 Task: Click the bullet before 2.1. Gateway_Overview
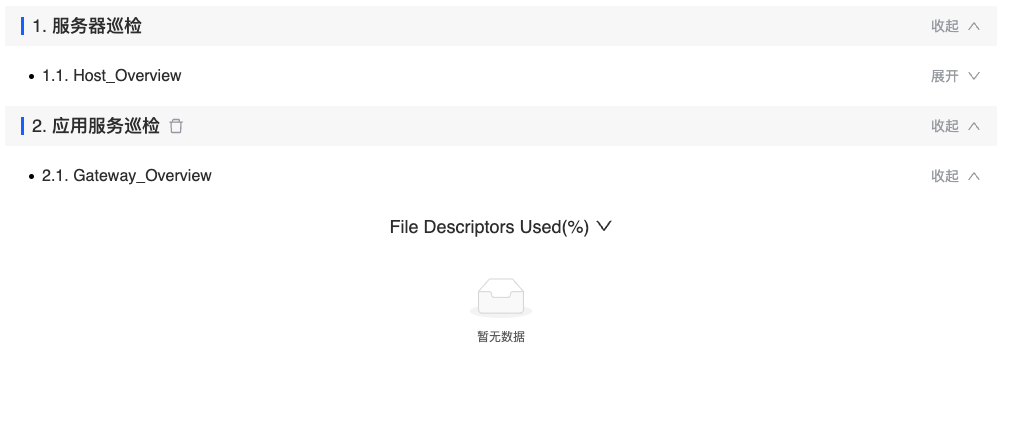[x=31, y=176]
